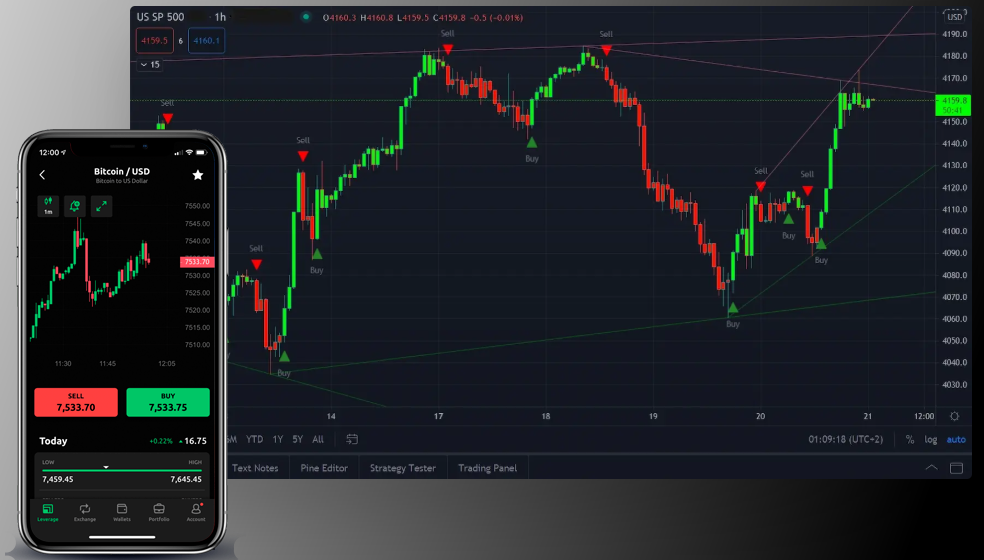This screenshot has height=560, width=984.
Task: Click the Bitcoin / USD title on phone
Action: click(x=122, y=171)
